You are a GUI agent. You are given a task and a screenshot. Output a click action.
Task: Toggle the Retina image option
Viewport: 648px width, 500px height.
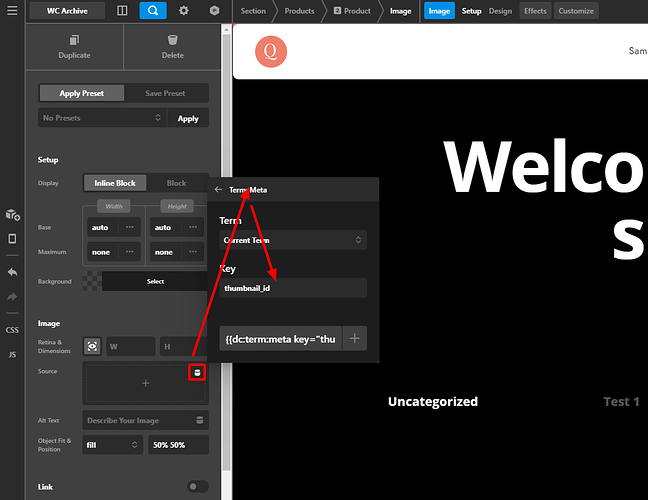tap(92, 346)
